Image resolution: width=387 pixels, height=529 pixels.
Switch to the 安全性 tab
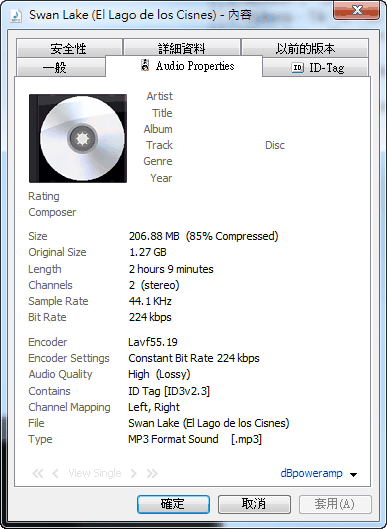coord(69,48)
